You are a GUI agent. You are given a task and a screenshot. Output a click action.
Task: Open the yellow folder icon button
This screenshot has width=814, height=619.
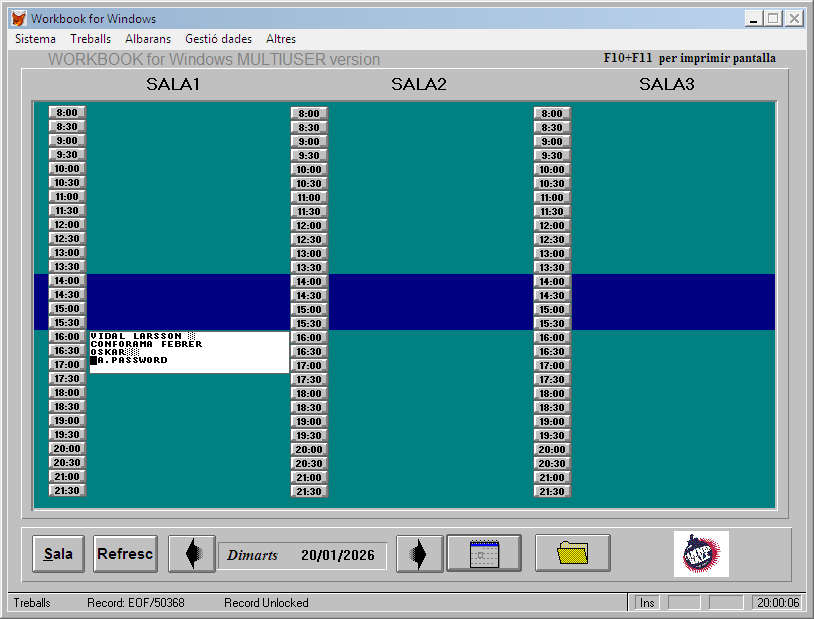click(x=572, y=553)
